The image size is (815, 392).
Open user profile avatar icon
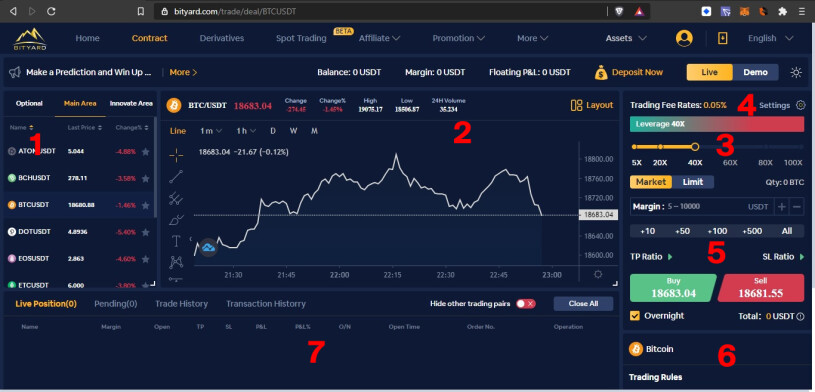click(684, 38)
